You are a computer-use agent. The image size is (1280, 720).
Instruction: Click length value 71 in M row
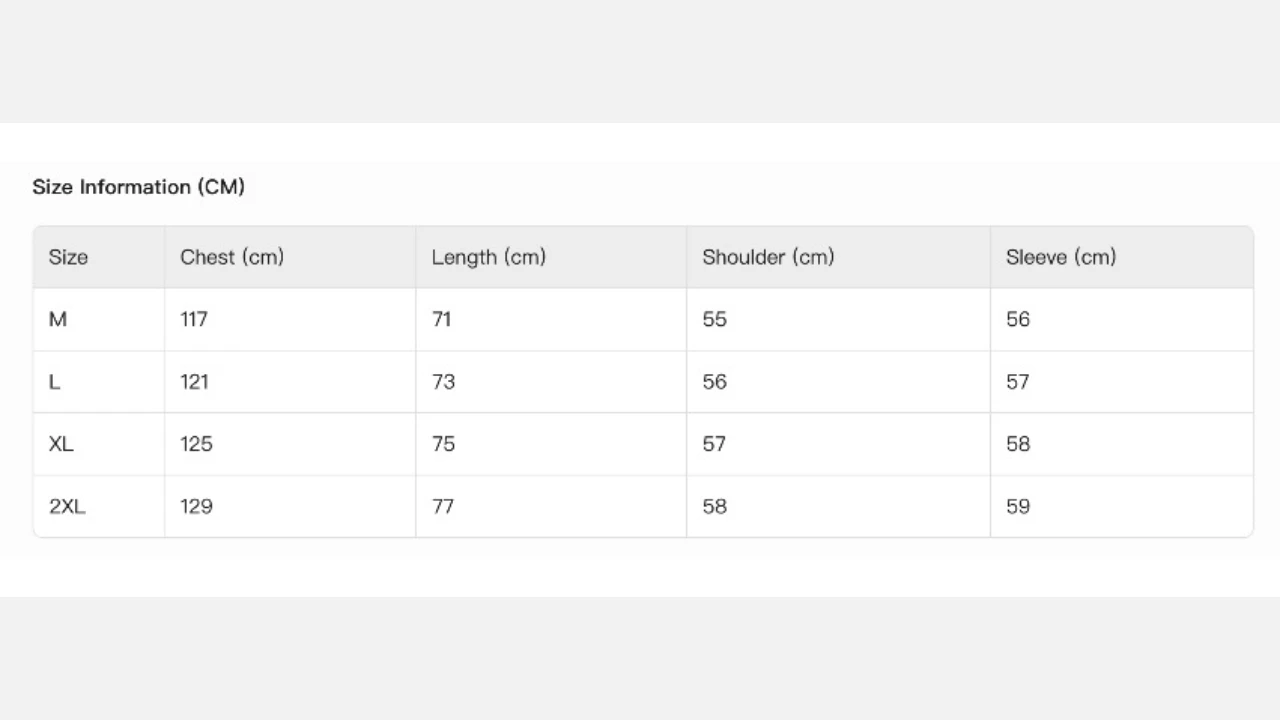pos(441,319)
